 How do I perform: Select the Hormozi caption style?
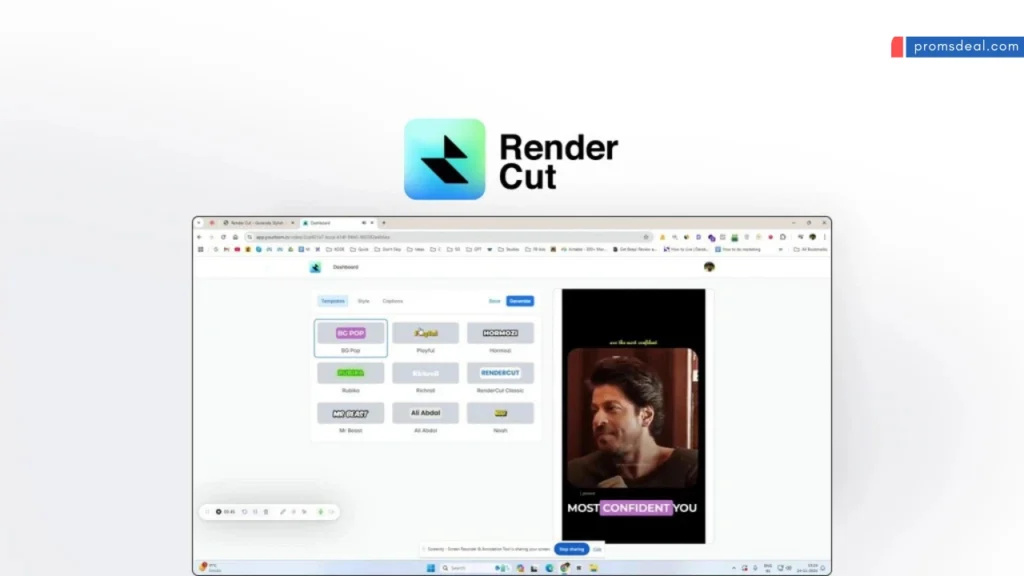500,333
